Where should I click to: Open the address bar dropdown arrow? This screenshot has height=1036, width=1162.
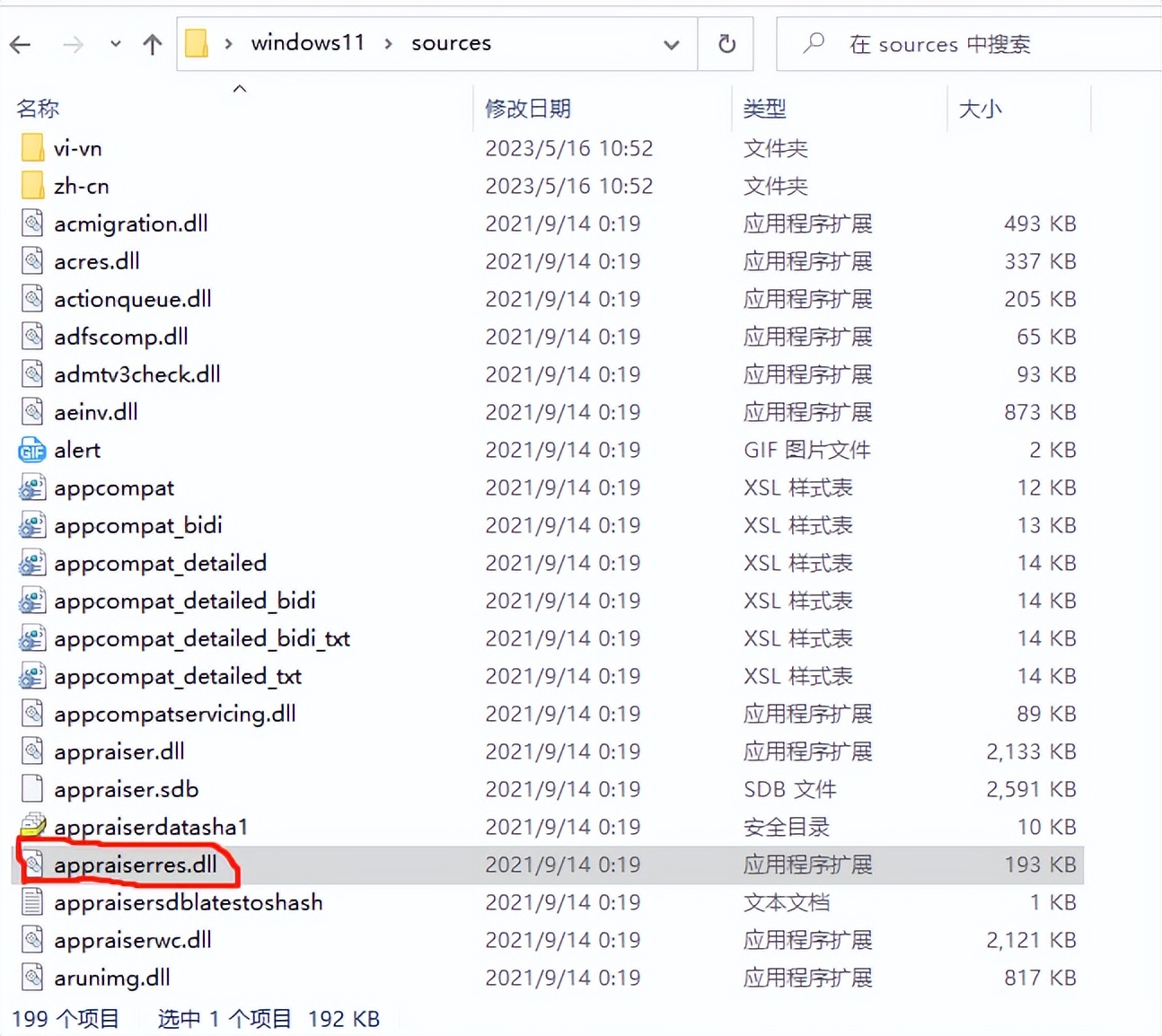[x=671, y=43]
